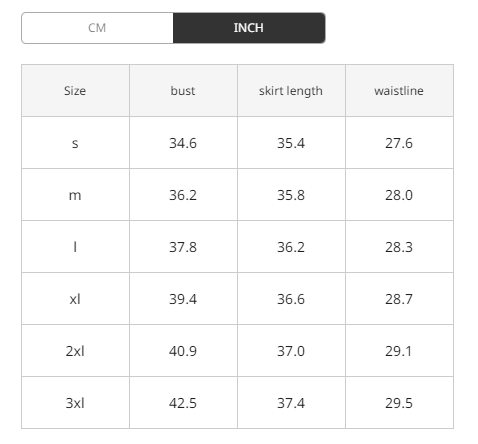Screen dimensions: 478x444
Task: Click the skirt length column header
Action: click(291, 91)
